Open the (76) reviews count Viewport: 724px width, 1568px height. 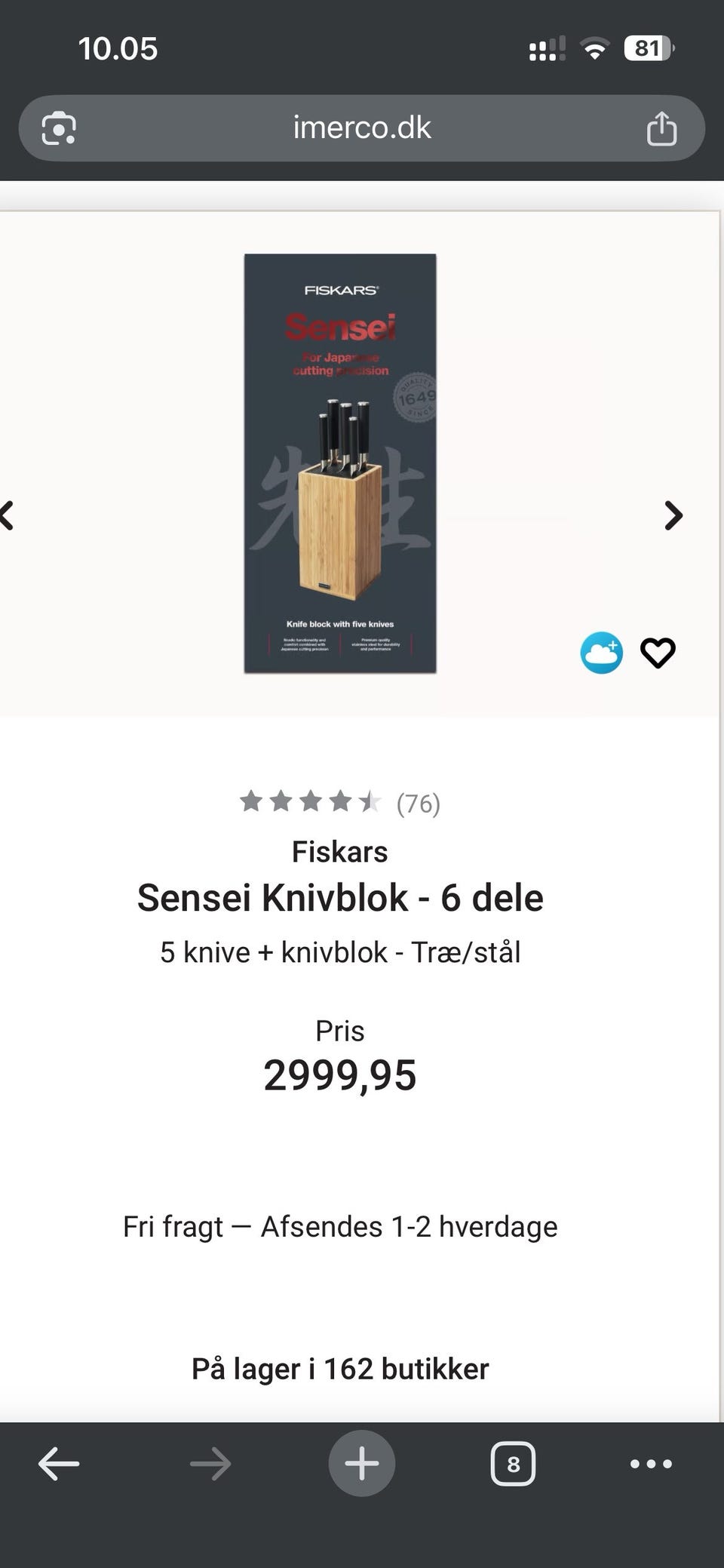[419, 804]
